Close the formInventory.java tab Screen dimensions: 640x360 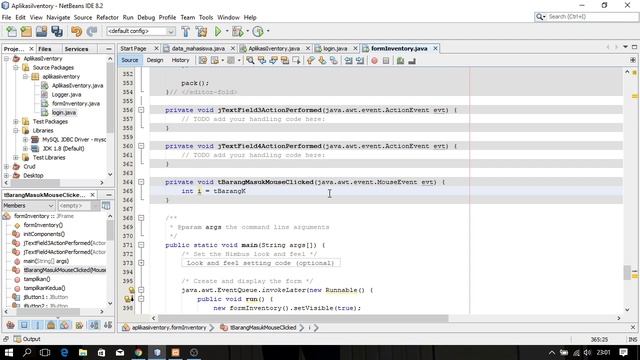436,49
